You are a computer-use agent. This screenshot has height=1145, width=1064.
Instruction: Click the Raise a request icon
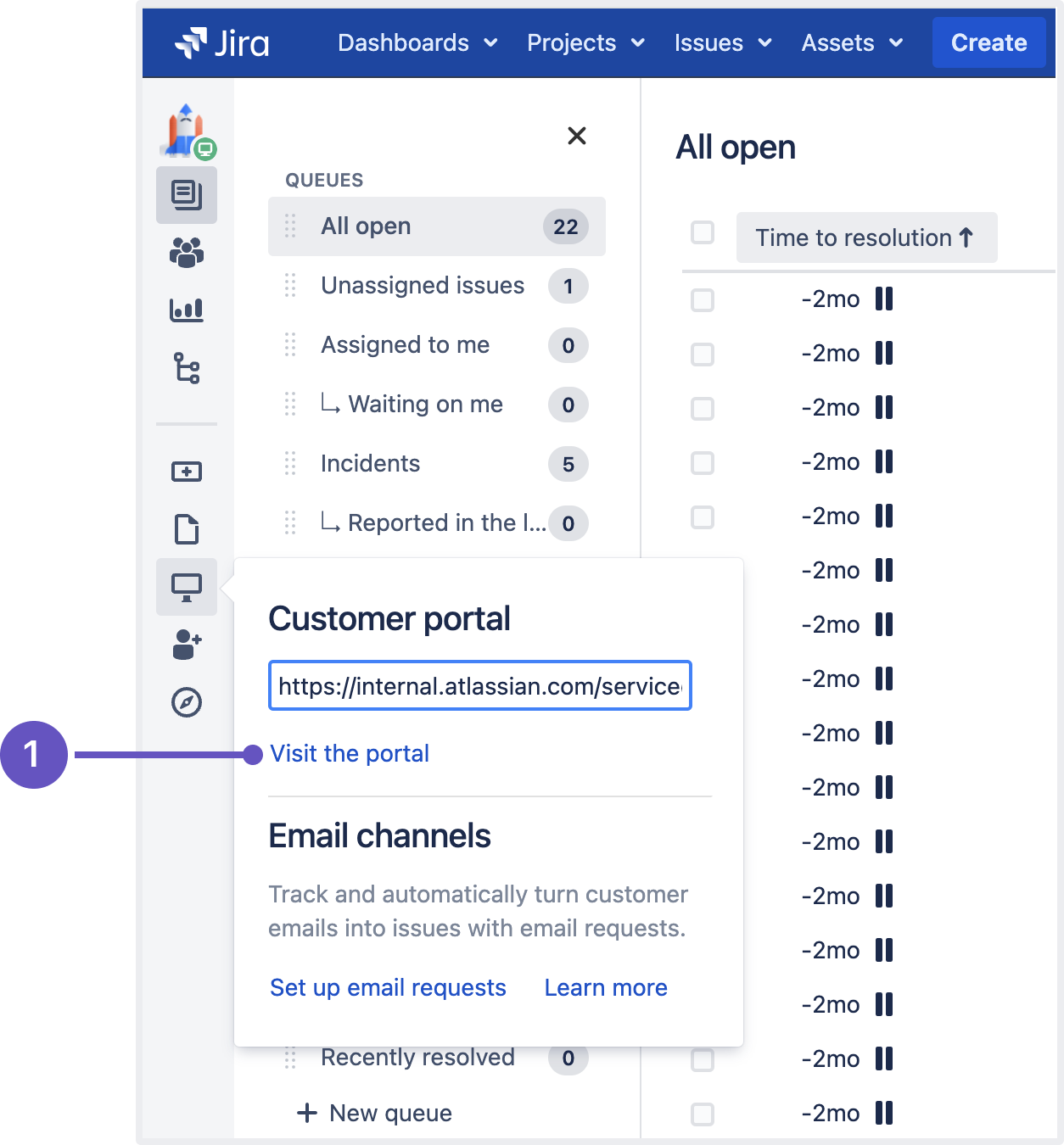coord(187,472)
